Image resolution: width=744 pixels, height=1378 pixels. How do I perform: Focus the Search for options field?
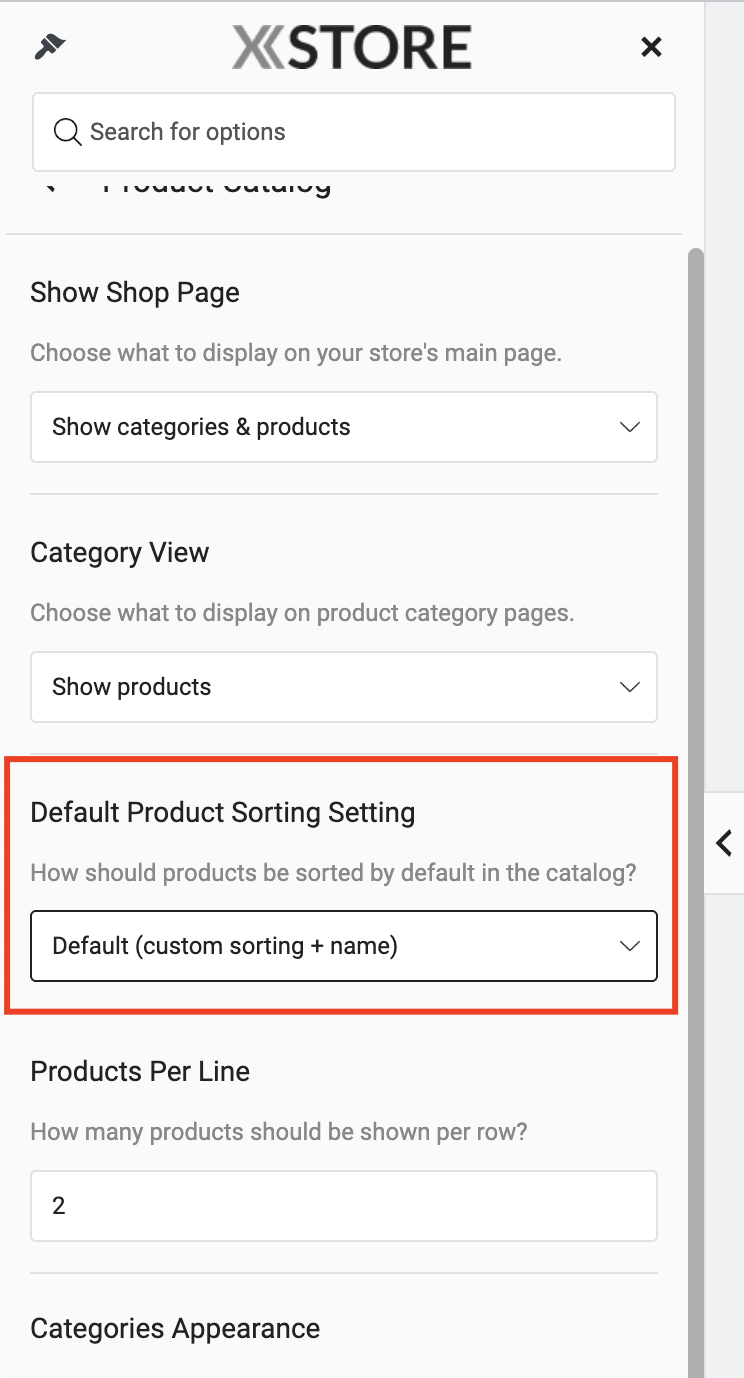(354, 132)
